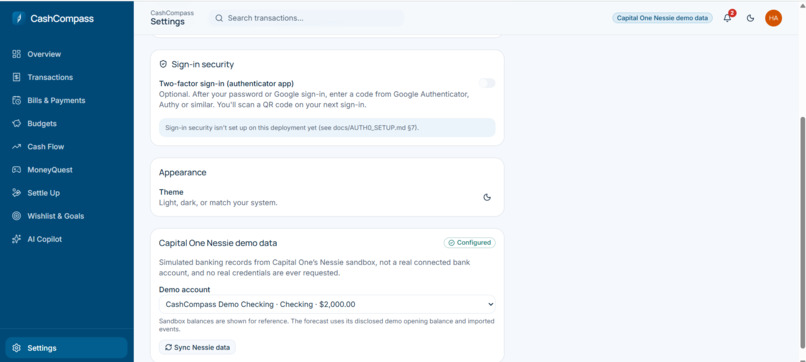Open notifications bell with badge
The image size is (806, 362).
pos(728,17)
